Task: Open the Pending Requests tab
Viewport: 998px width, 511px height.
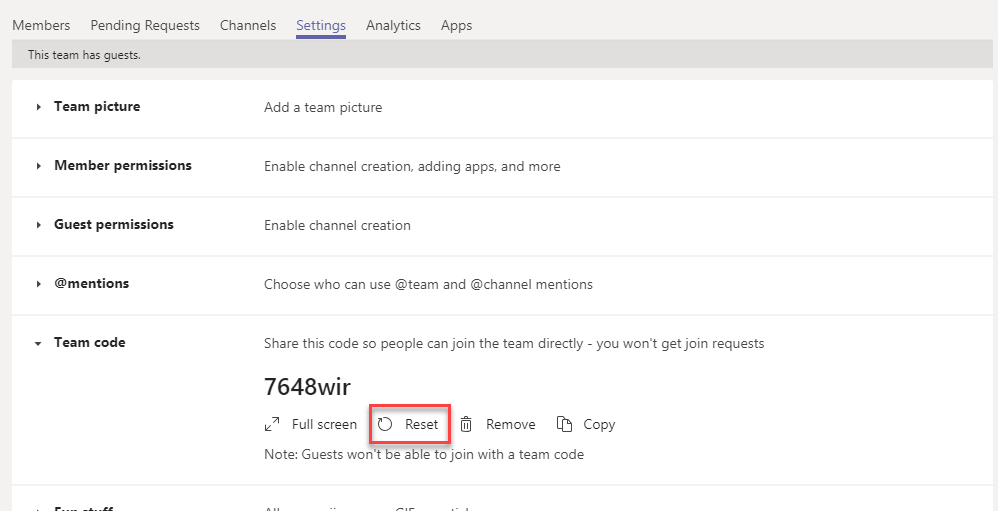Action: tap(145, 25)
